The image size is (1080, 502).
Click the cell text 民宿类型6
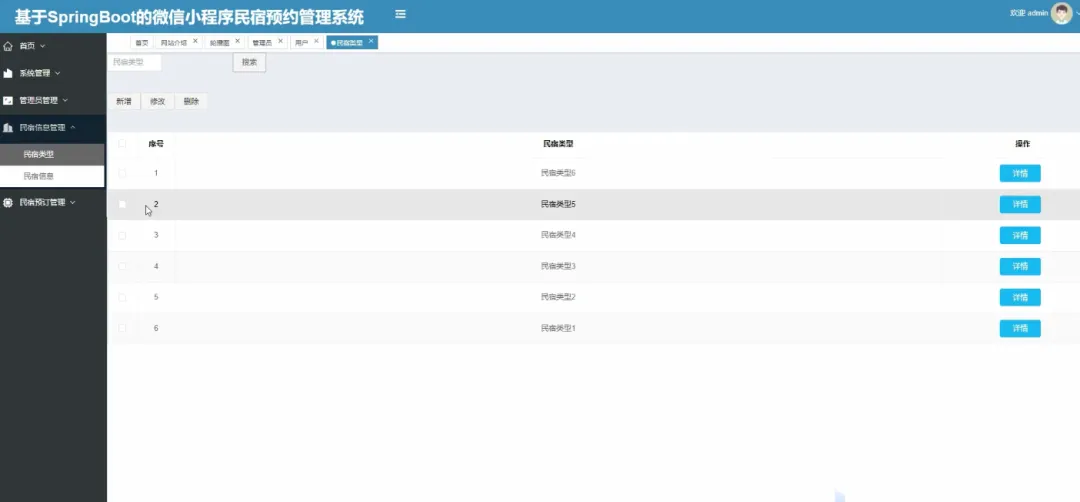tap(558, 173)
